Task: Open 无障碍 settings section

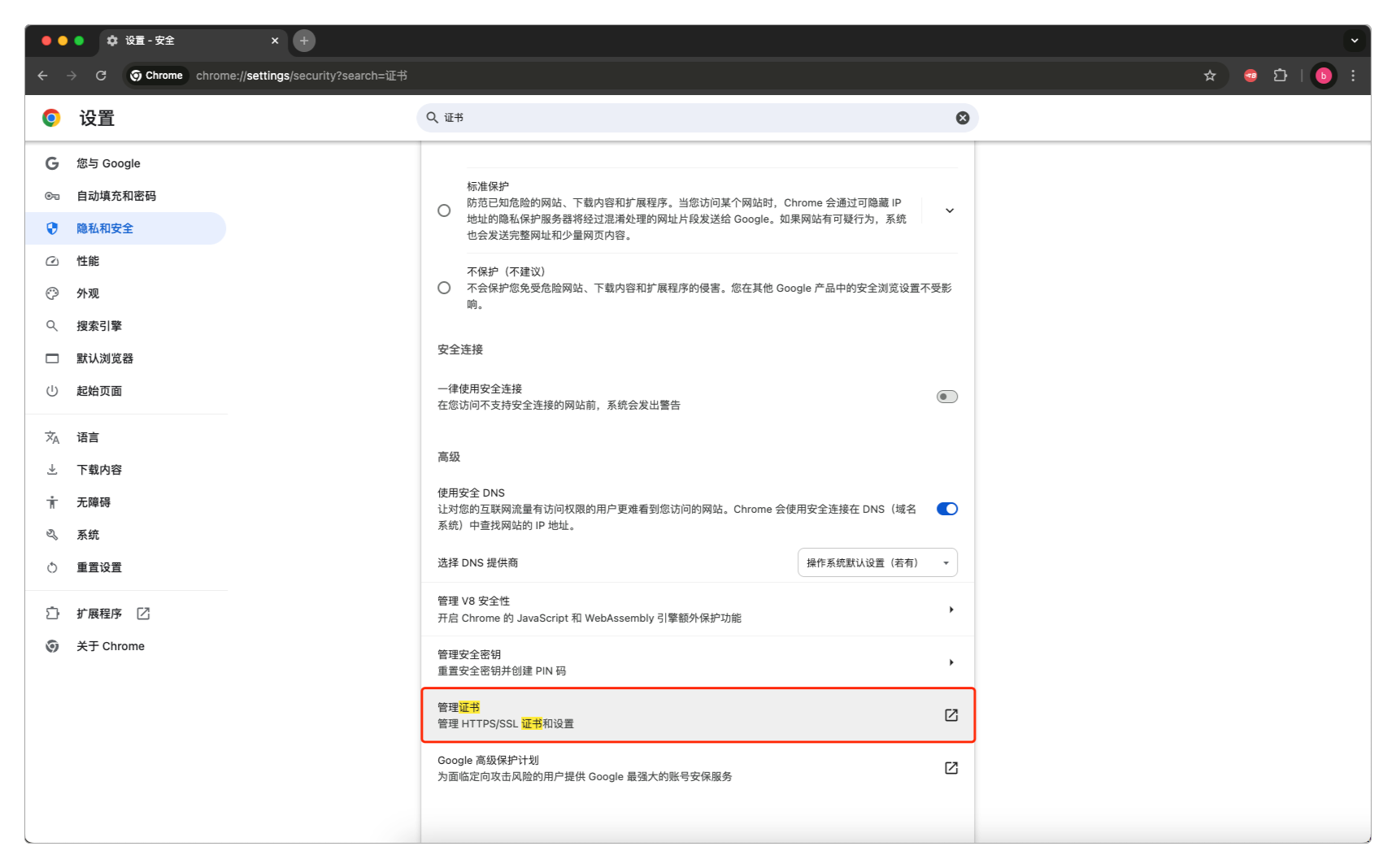Action: click(126, 502)
